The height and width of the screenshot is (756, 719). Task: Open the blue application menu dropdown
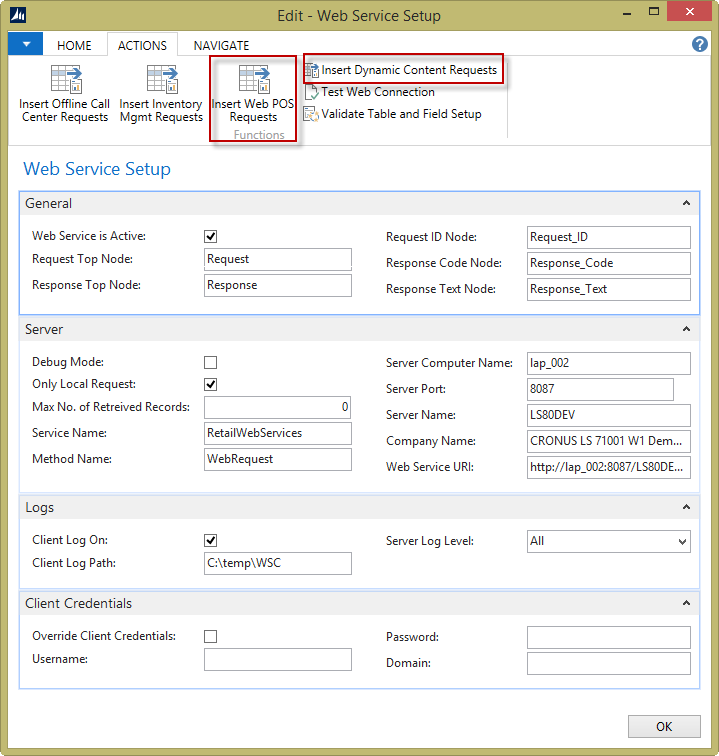(26, 45)
